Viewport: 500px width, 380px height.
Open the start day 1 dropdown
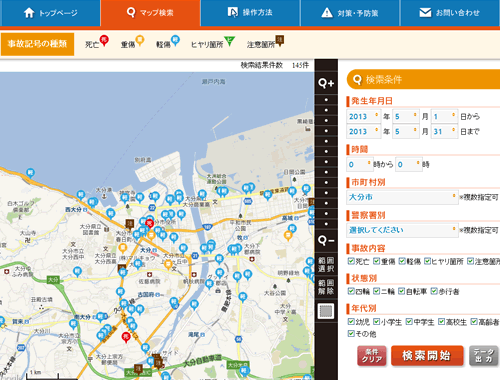tap(444, 116)
